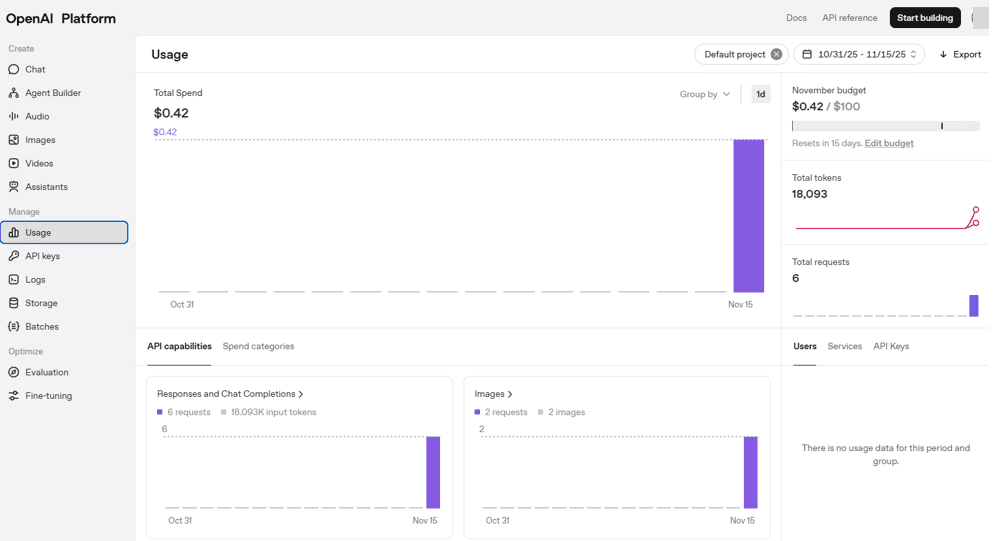This screenshot has width=1005, height=541.
Task: Click the Nov 15 bar in Total Spend chart
Action: point(749,215)
